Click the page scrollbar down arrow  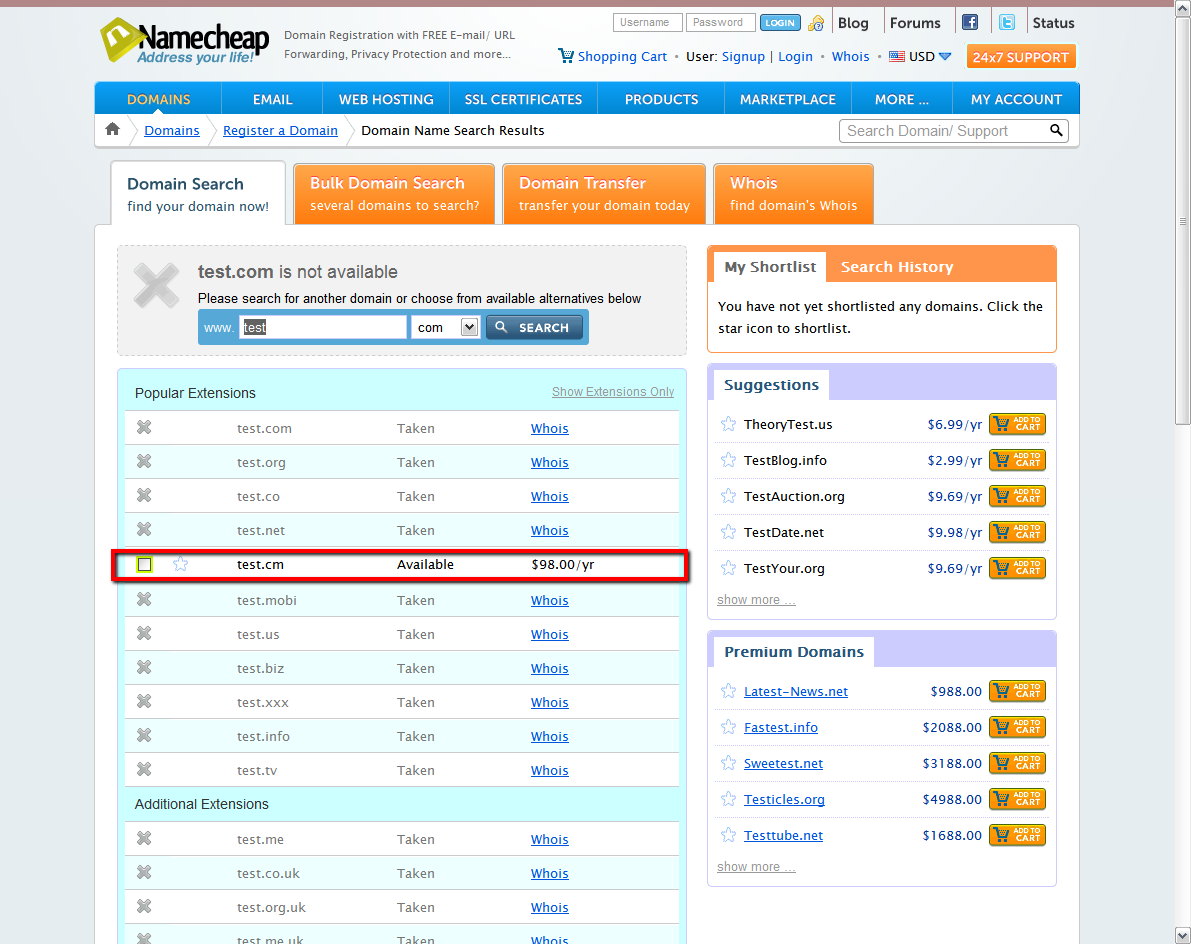[x=1183, y=935]
